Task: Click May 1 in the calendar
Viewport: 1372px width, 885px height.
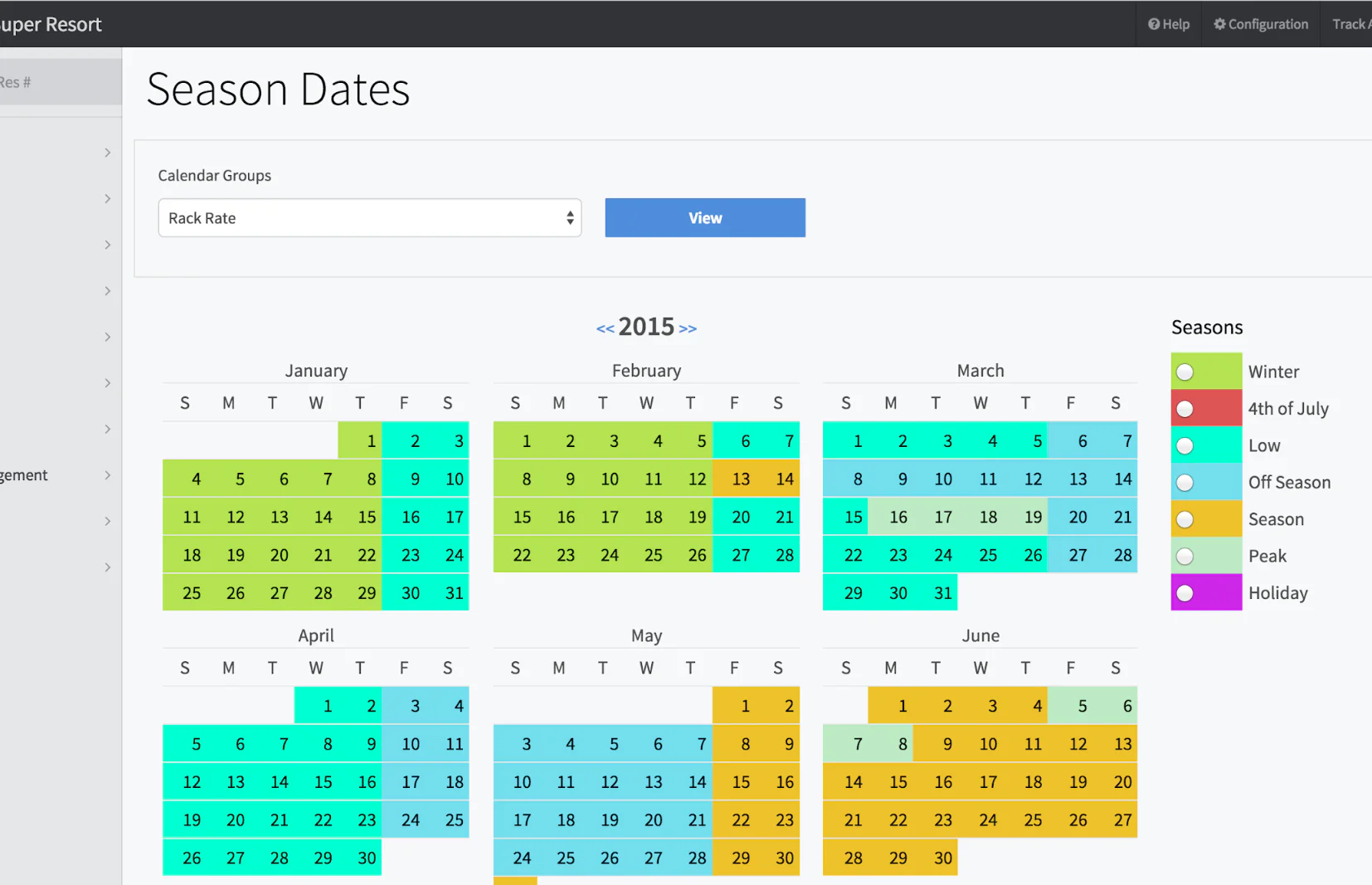Action: pyautogui.click(x=734, y=706)
